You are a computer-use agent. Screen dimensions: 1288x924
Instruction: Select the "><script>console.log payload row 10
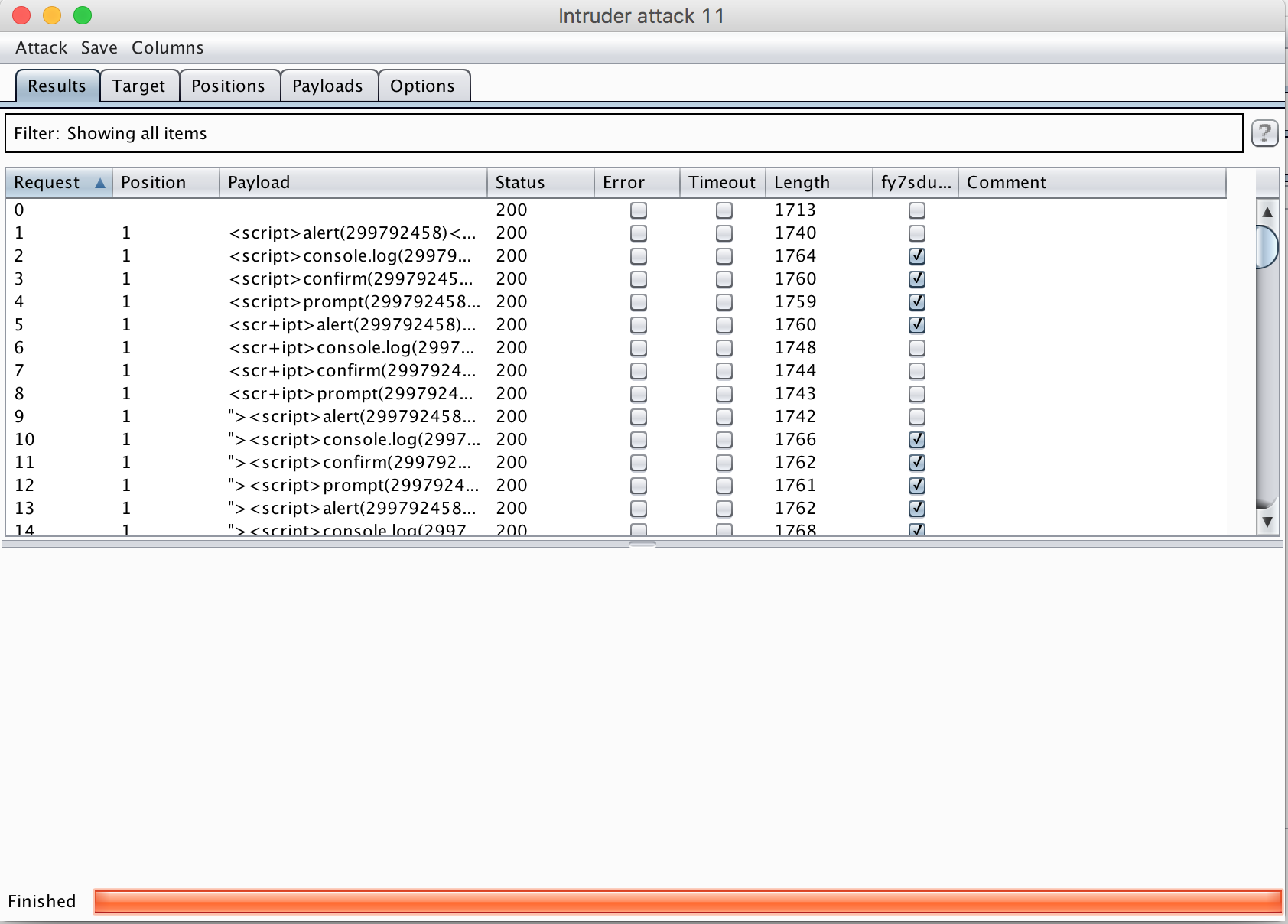coord(354,440)
